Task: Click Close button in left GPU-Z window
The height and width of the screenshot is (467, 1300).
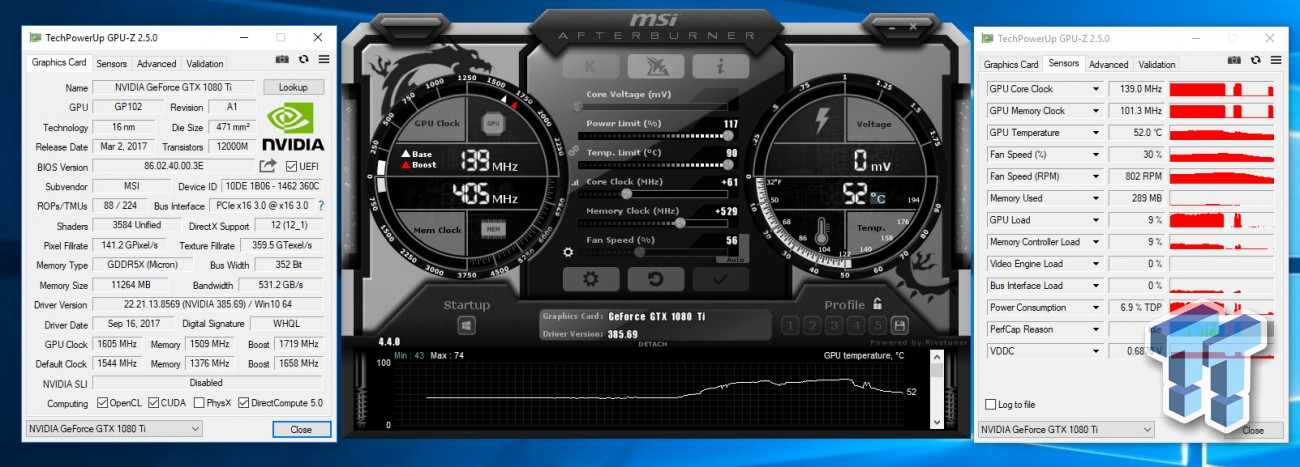Action: tap(301, 429)
